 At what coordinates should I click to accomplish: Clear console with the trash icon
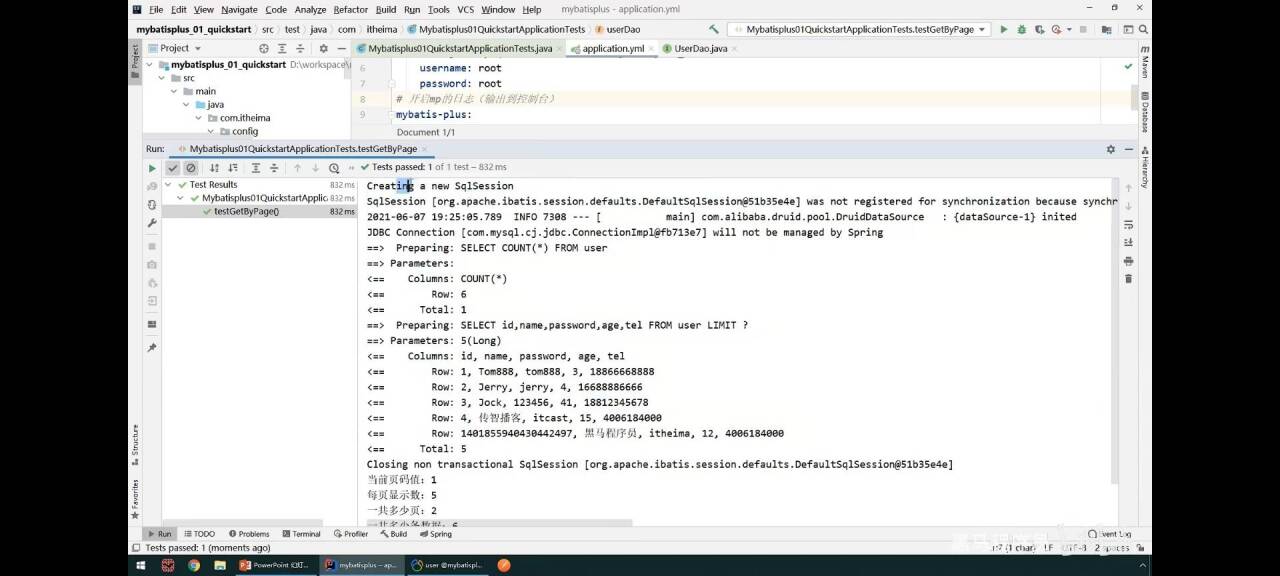click(x=1129, y=279)
